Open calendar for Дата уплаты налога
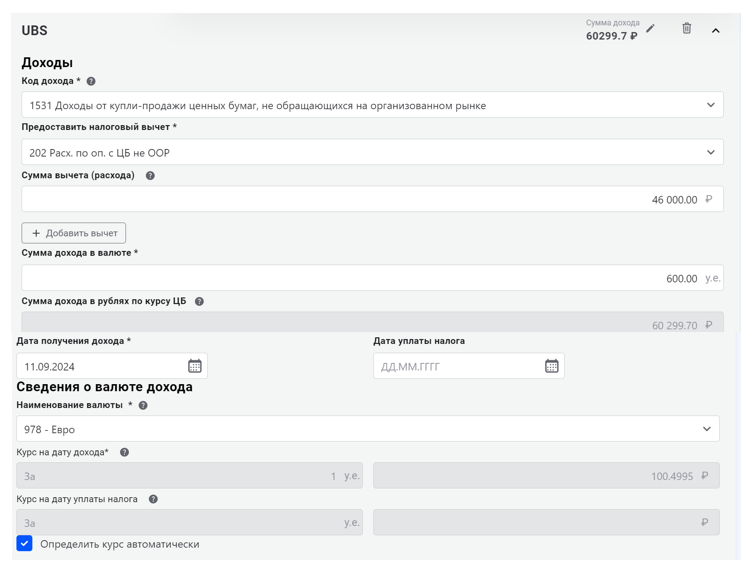The height and width of the screenshot is (576, 746). 551,366
